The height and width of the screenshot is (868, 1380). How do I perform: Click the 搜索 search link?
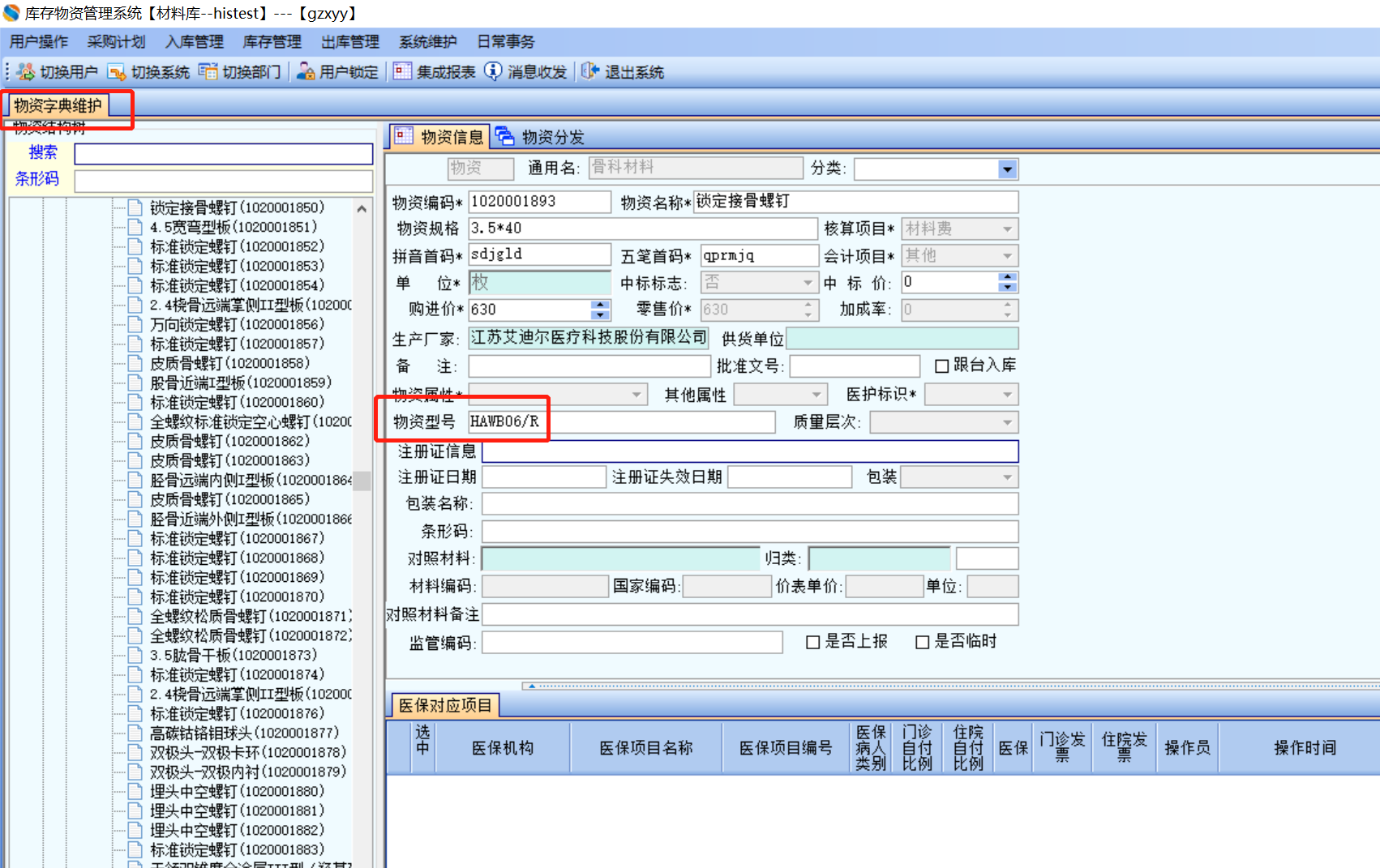tap(43, 152)
